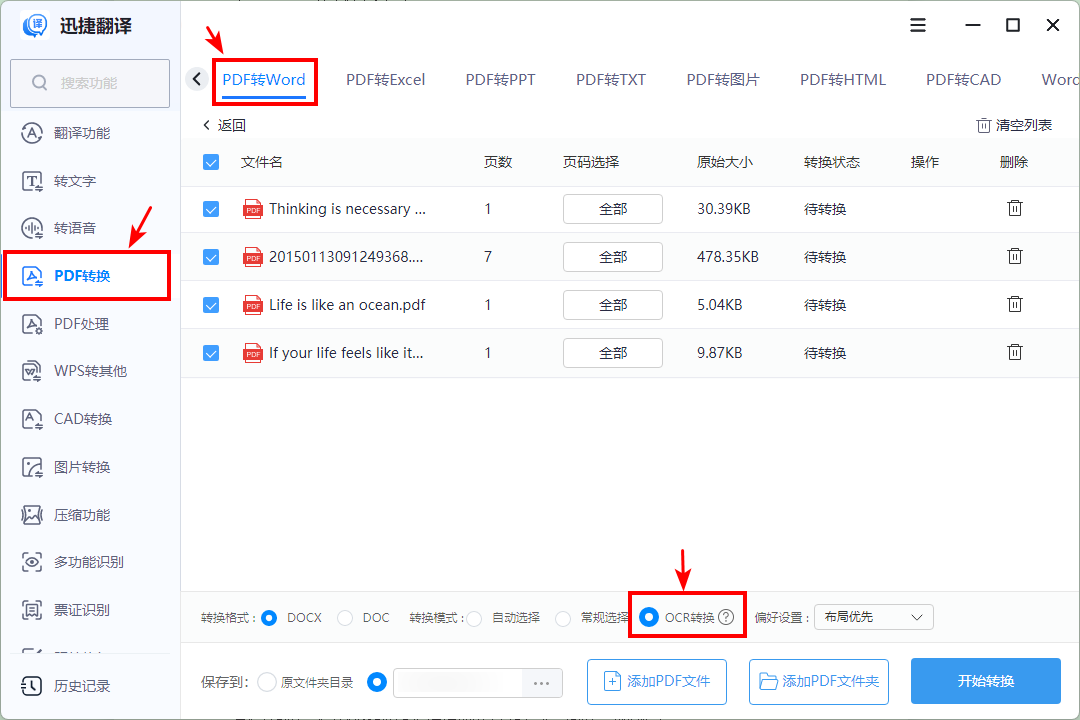Uncheck the Thinking is necessary file checkbox
Image resolution: width=1080 pixels, height=720 pixels.
[211, 209]
